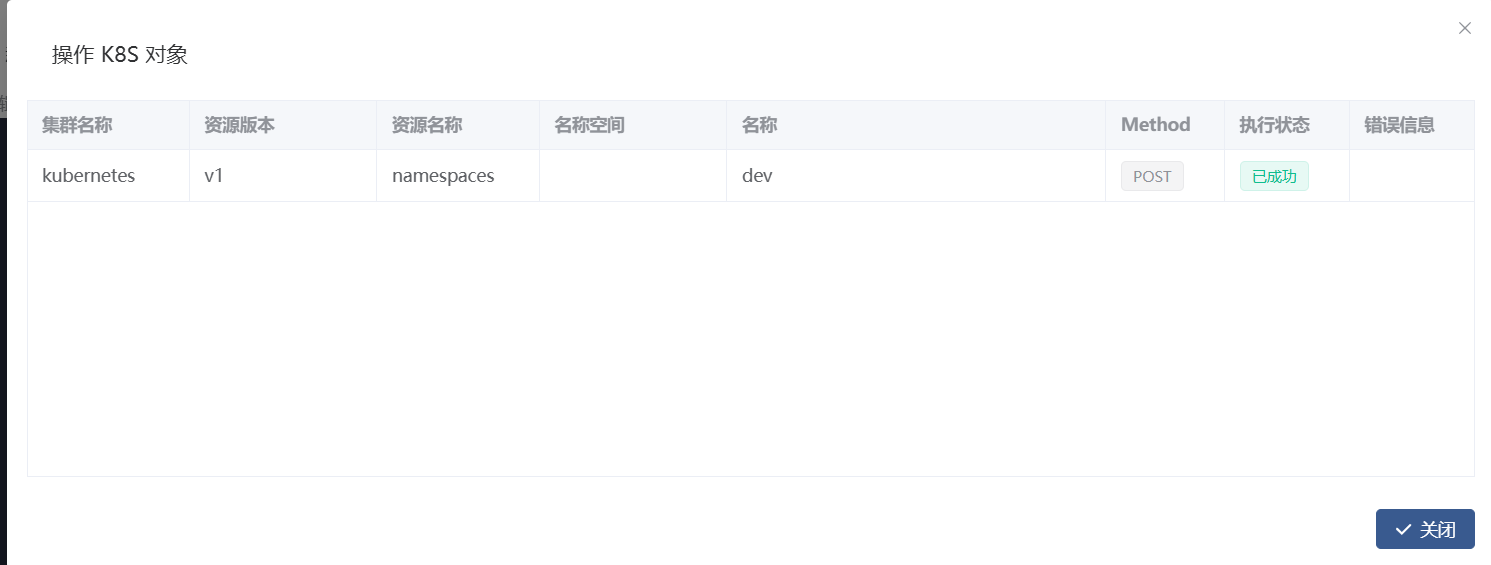The width and height of the screenshot is (1491, 565).
Task: Click the dev name cell
Action: pyautogui.click(x=916, y=176)
